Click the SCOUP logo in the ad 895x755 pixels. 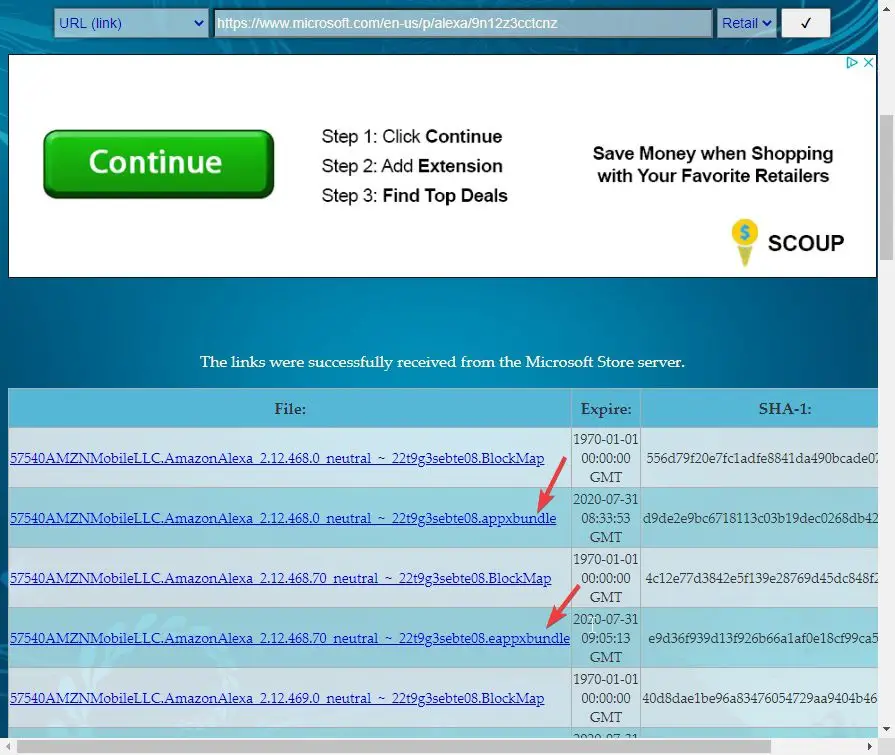pos(788,243)
